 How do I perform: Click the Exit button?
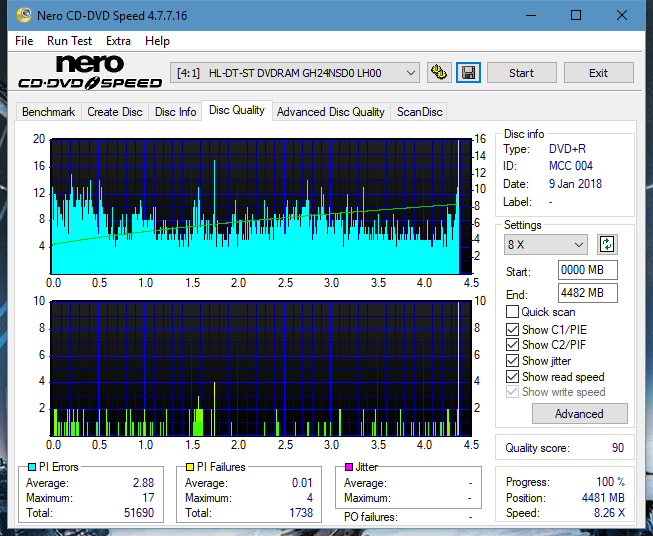(x=598, y=73)
